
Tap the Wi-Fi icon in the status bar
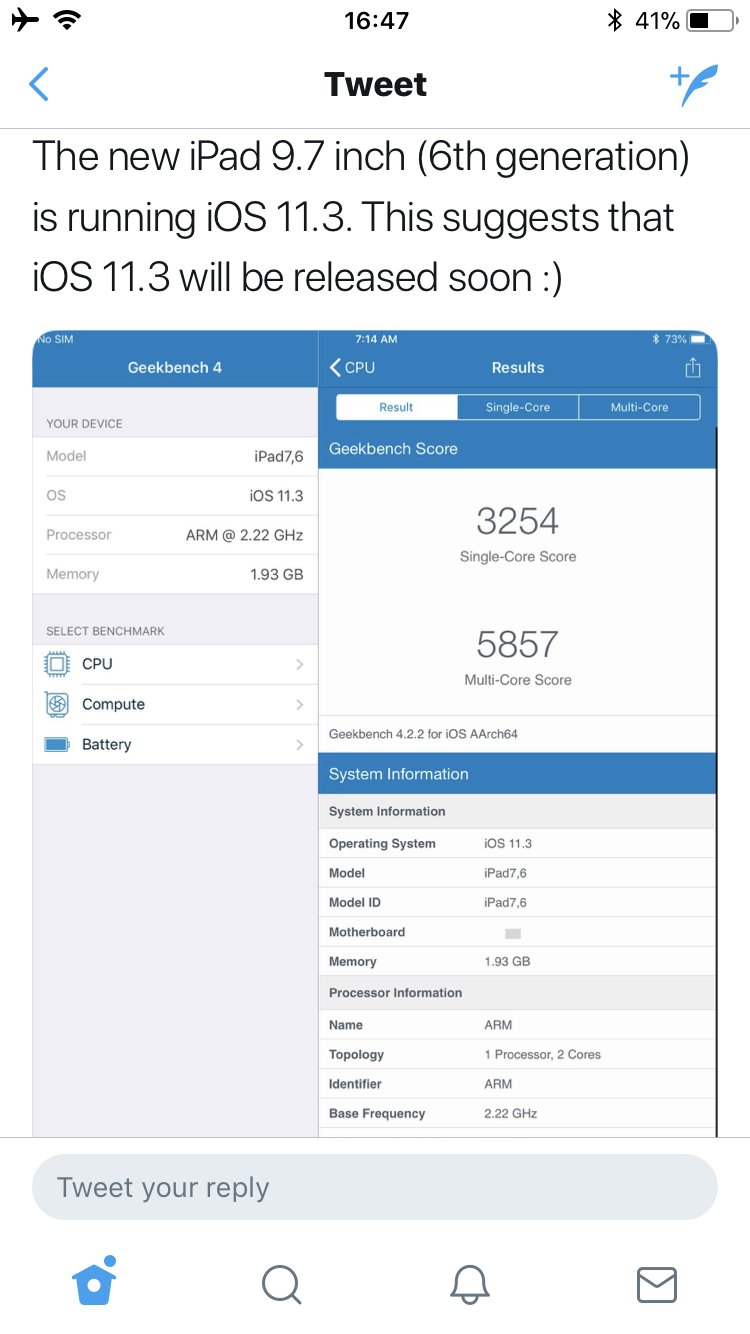tap(68, 19)
